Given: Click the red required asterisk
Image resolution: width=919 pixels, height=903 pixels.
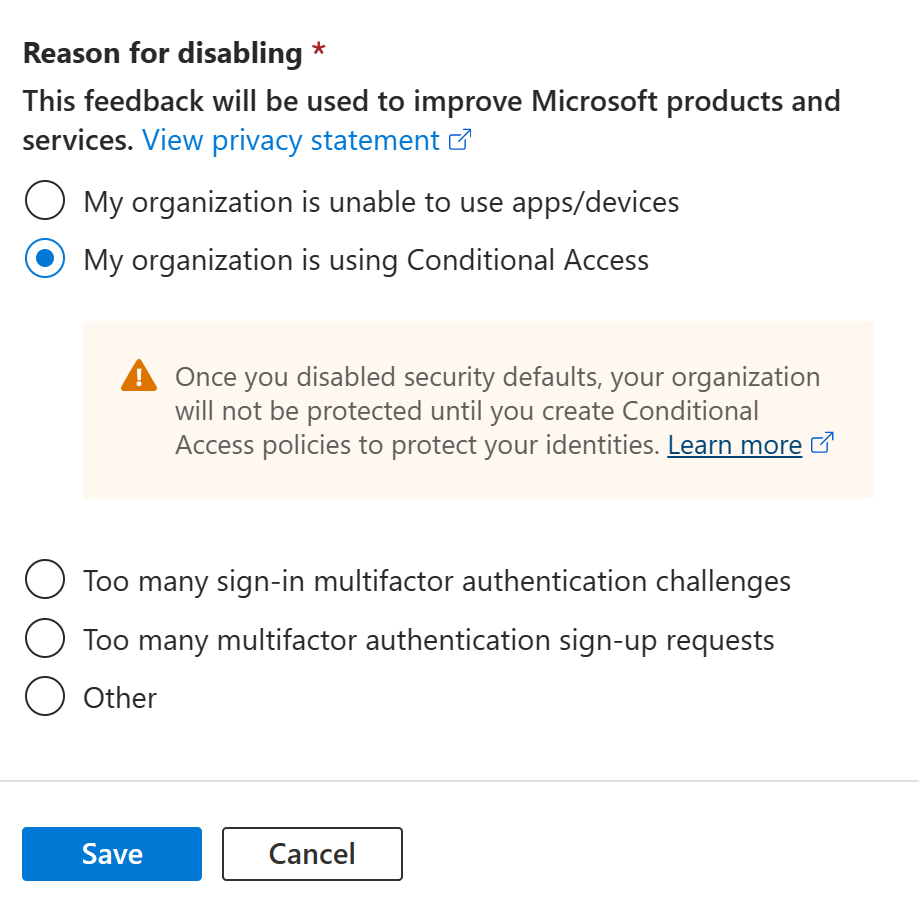Looking at the screenshot, I should [319, 53].
